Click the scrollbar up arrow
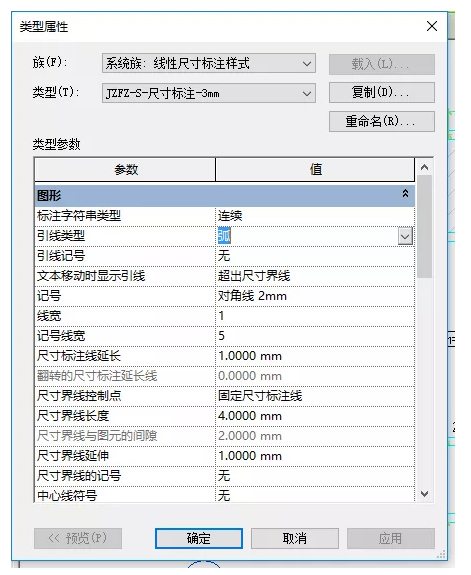This screenshot has height=575, width=471. (x=424, y=167)
